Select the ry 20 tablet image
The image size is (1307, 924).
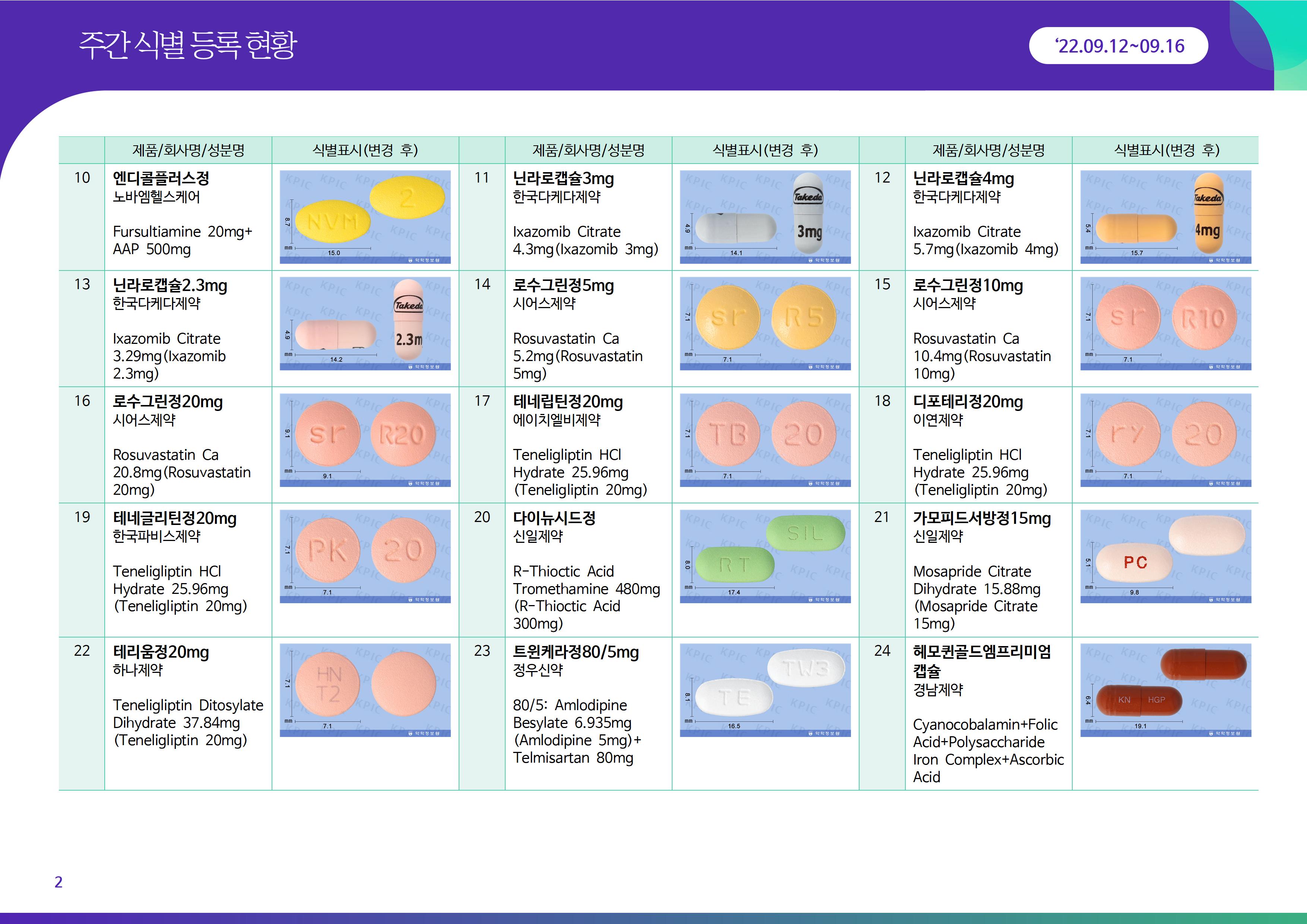(1165, 440)
